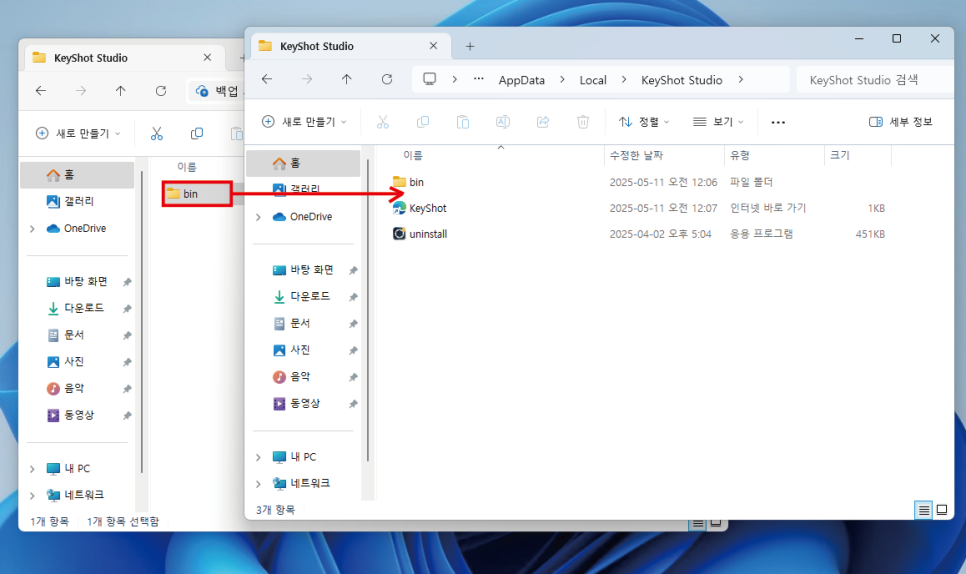Switch front window to large thumbnails view
The image size is (966, 574).
click(942, 510)
